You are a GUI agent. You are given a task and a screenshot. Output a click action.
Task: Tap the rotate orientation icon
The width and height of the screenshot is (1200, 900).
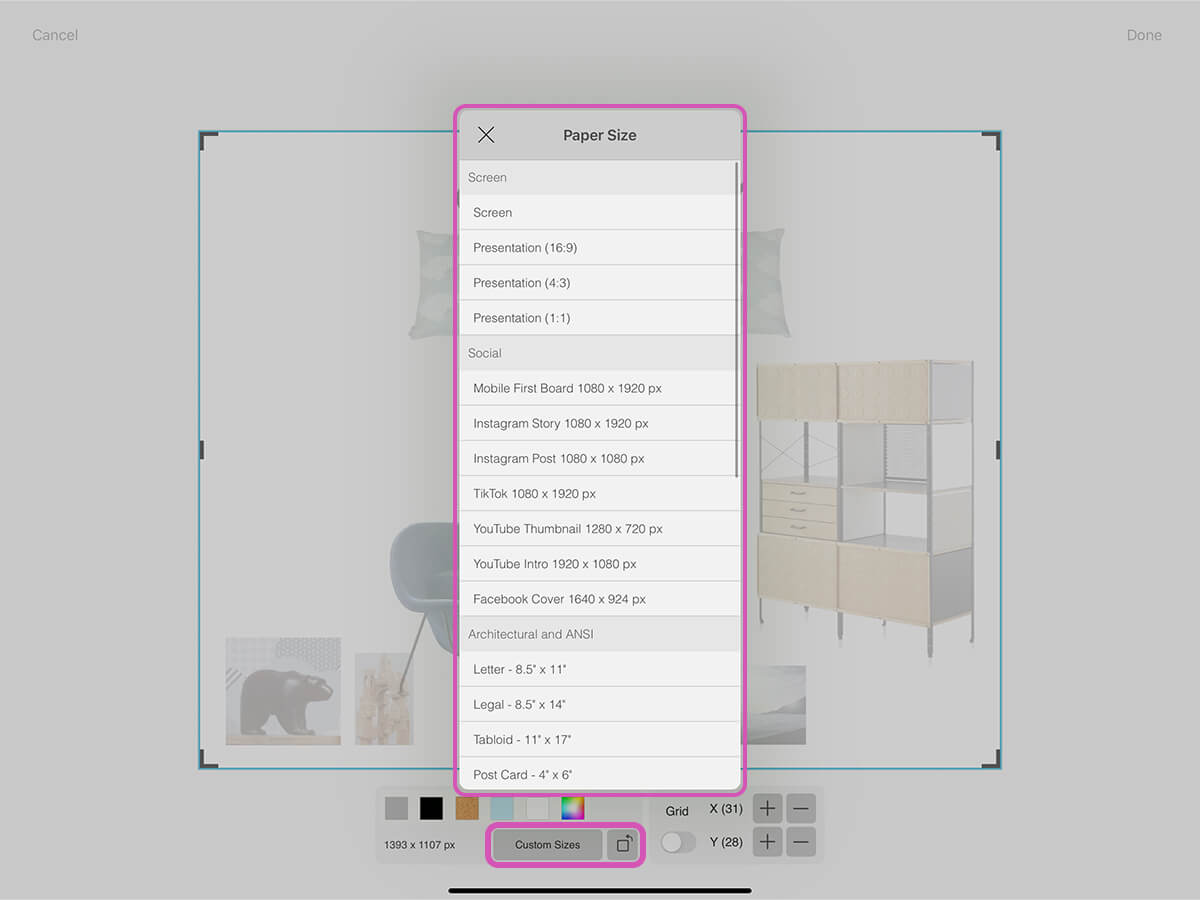622,844
